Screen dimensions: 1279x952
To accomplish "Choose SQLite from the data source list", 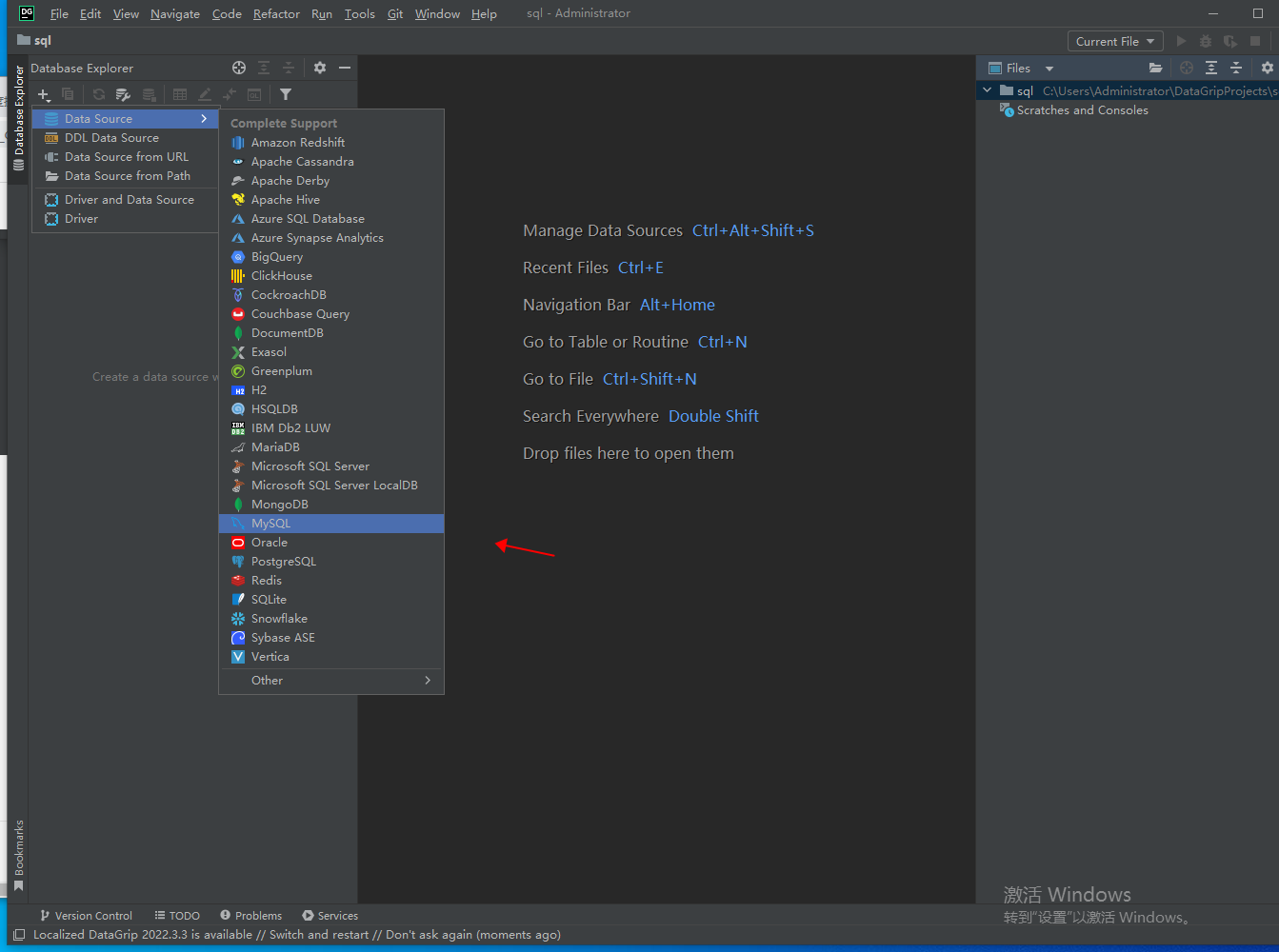I will (331, 600).
